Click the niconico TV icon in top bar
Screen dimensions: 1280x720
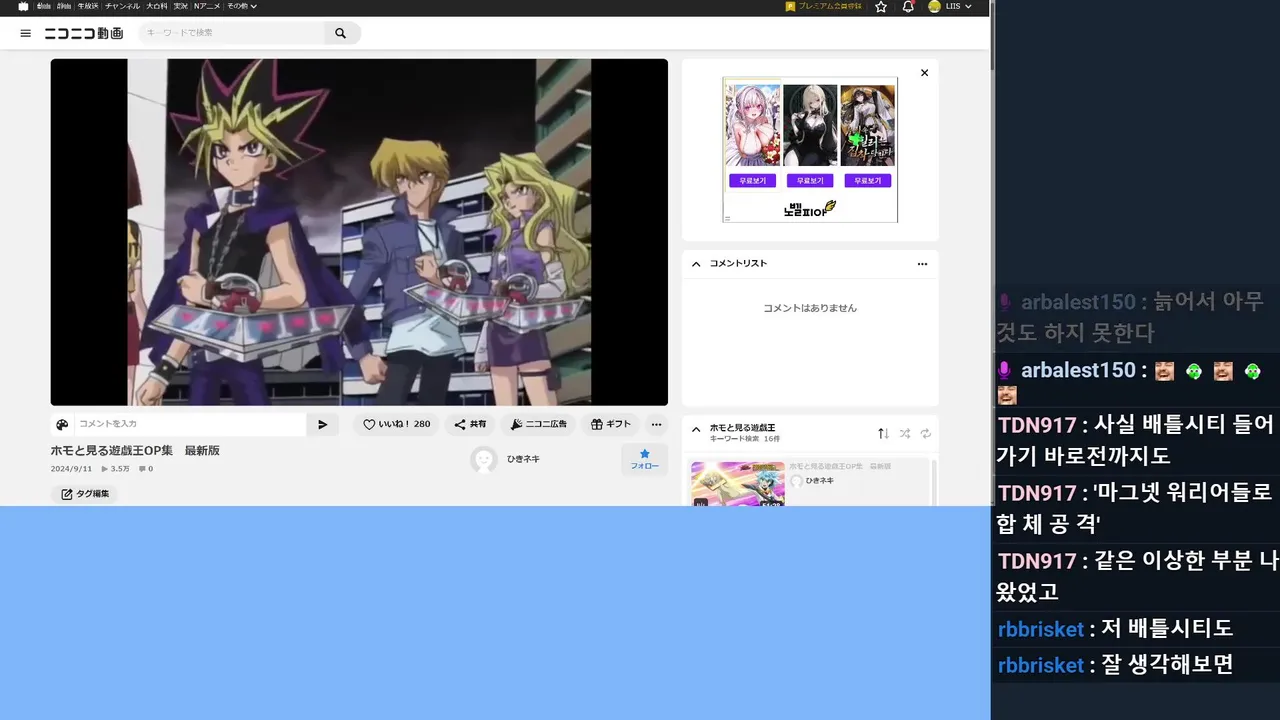point(23,6)
